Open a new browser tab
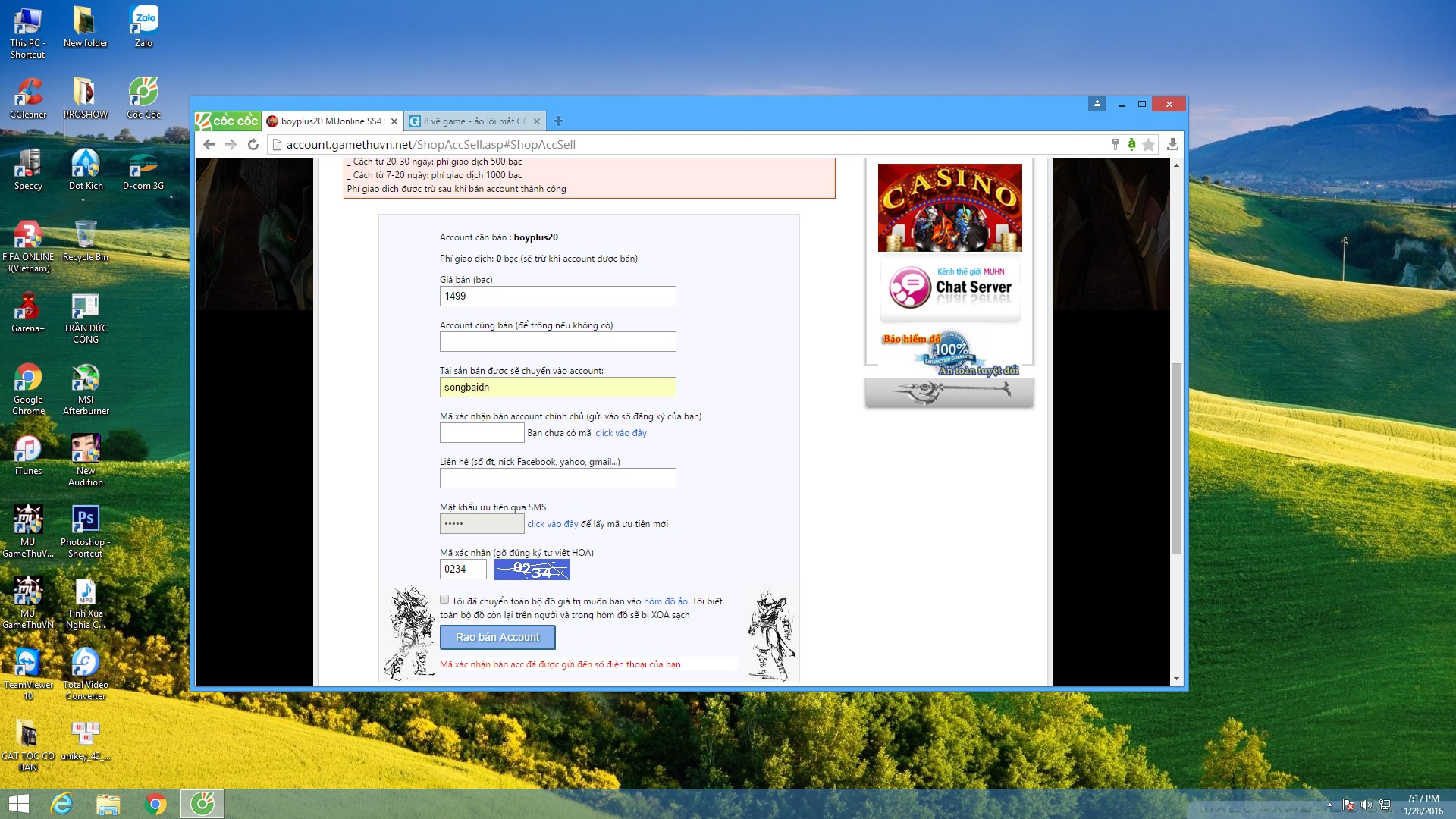Viewport: 1456px width, 819px height. click(559, 121)
